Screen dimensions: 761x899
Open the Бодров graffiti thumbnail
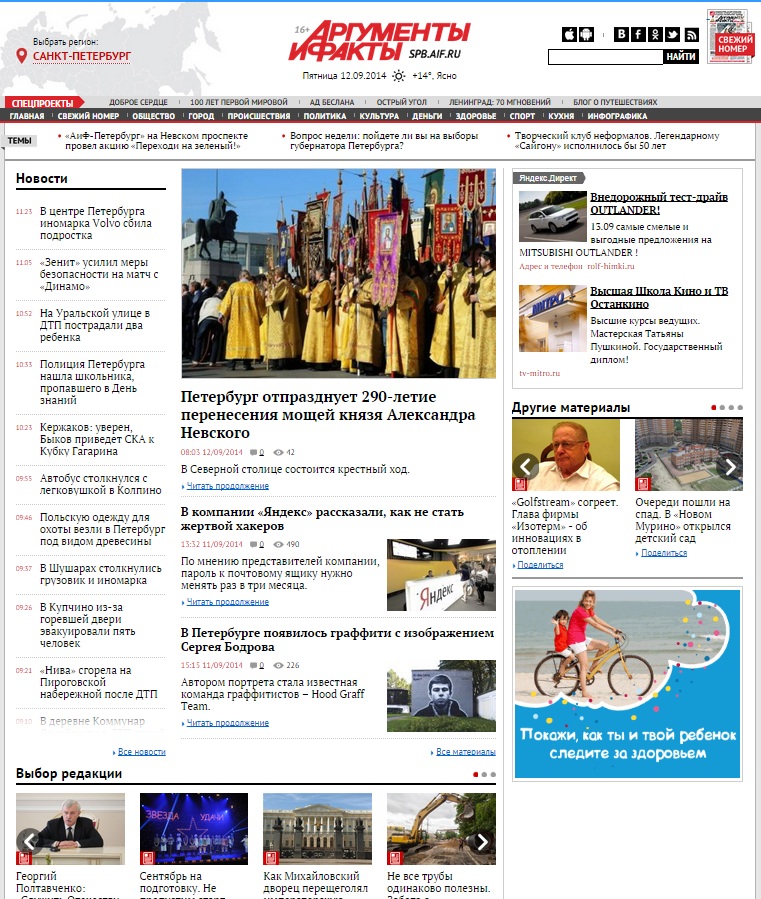pyautogui.click(x=441, y=696)
